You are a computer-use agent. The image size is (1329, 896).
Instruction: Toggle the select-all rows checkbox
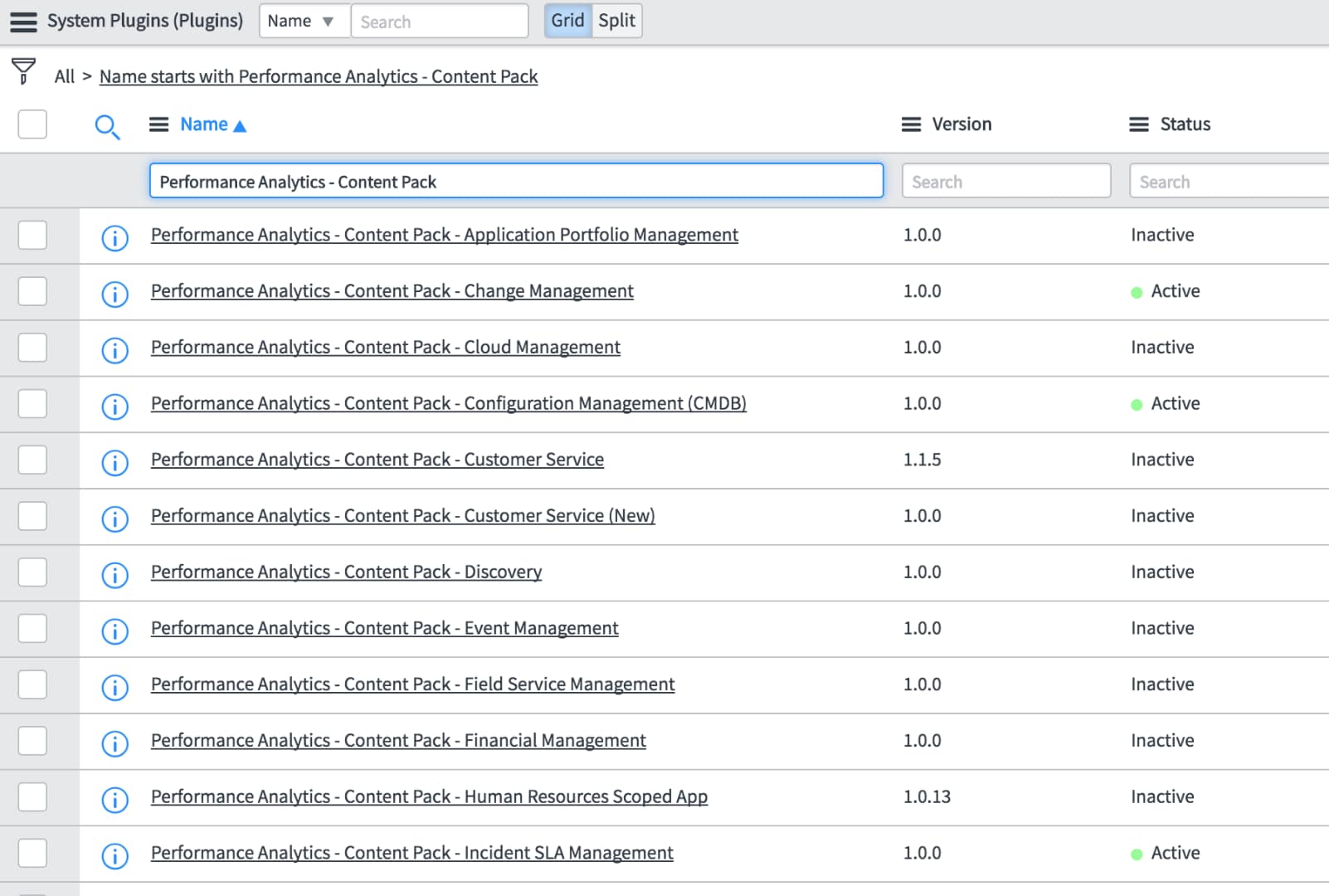[x=32, y=124]
